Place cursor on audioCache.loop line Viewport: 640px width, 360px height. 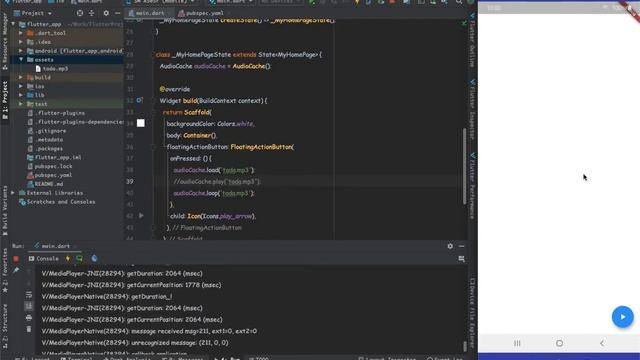coord(213,193)
